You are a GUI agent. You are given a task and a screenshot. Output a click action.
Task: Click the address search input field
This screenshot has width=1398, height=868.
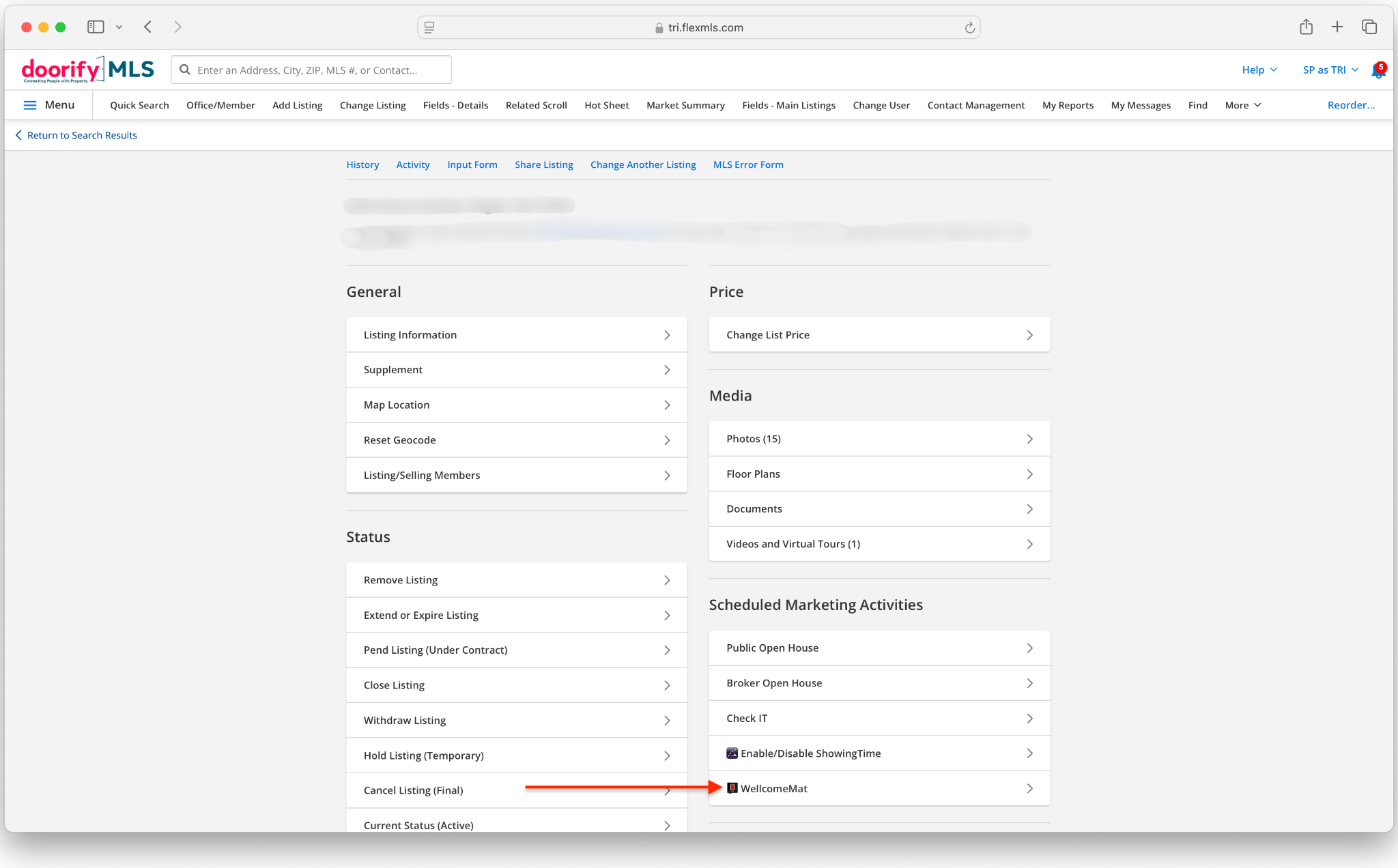coord(311,70)
